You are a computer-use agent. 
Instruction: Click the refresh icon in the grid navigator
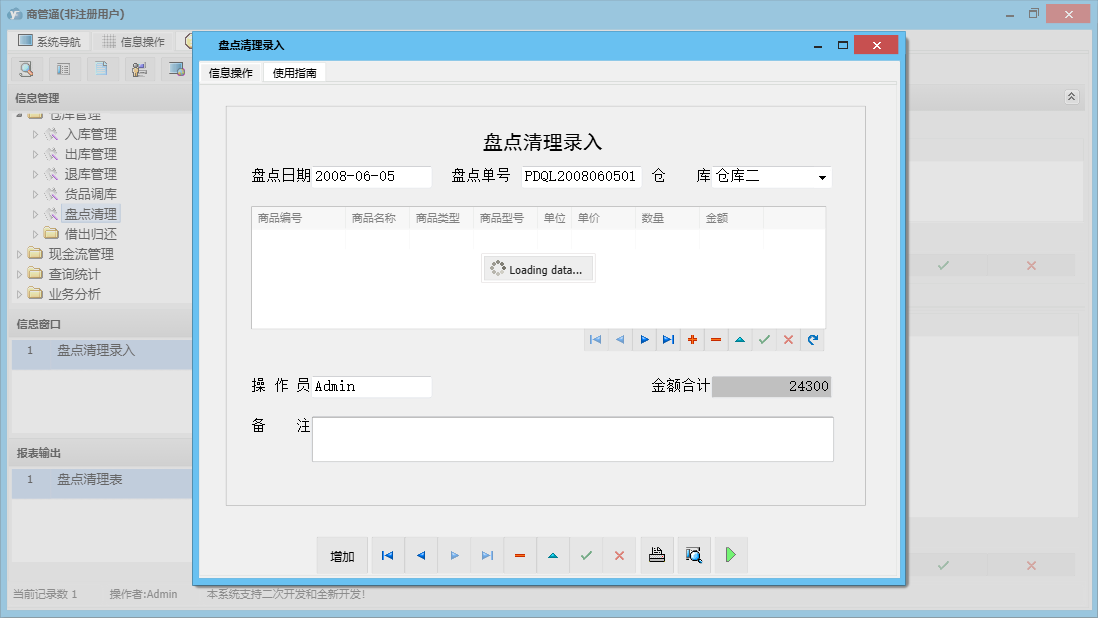812,340
